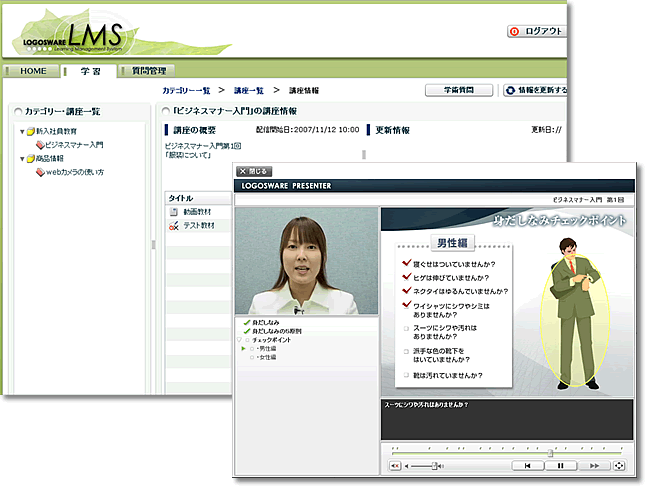
Task: Click the 新入社員教育 folder icon
Action: (x=31, y=132)
